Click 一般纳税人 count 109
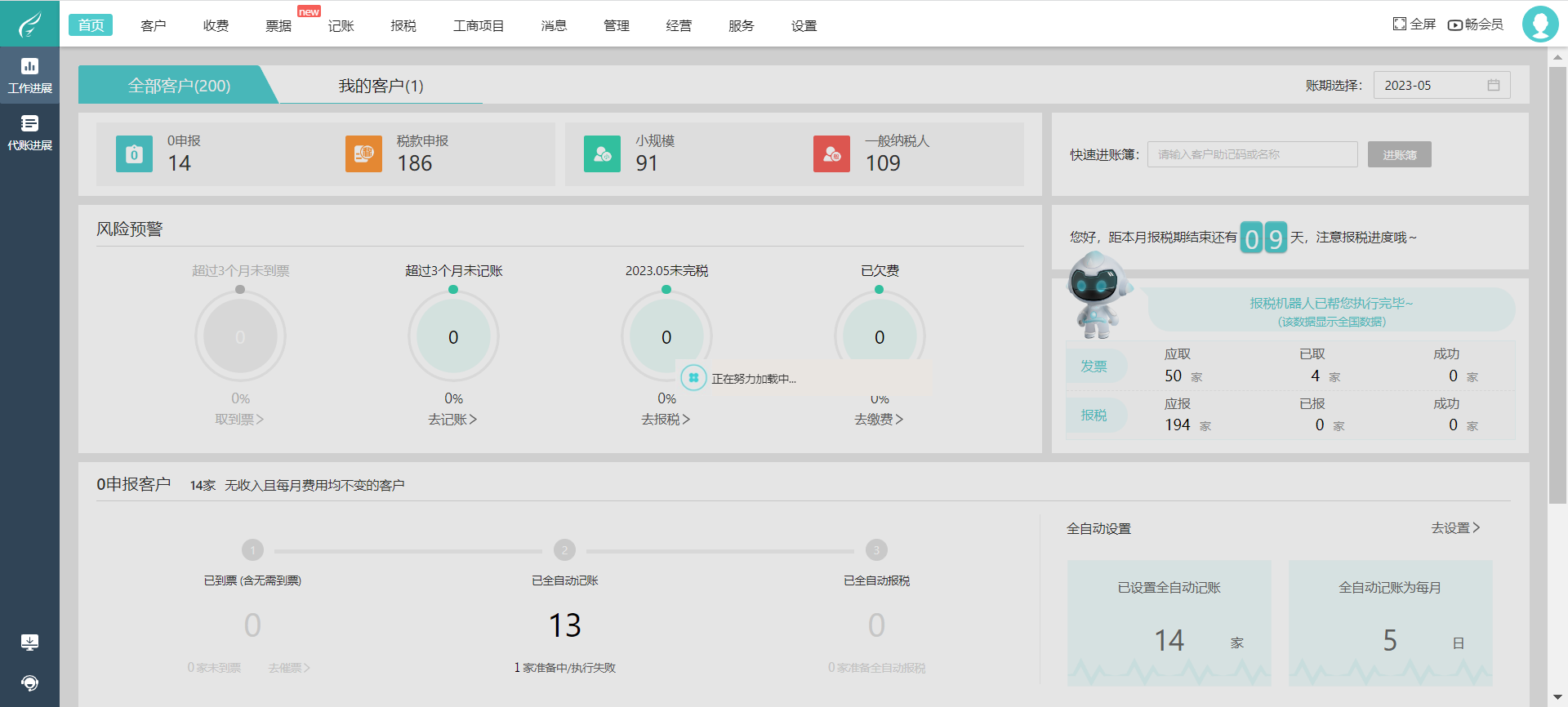 point(883,163)
